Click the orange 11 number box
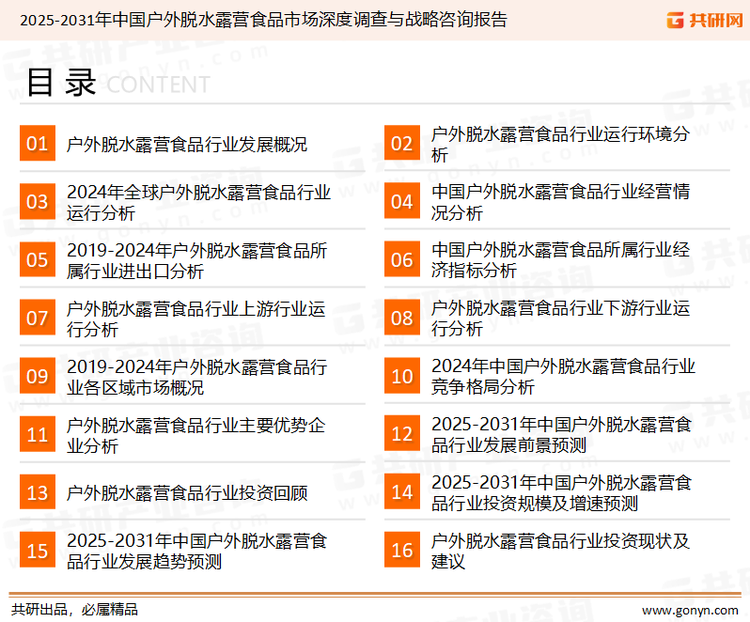The width and height of the screenshot is (750, 622). click(x=37, y=434)
